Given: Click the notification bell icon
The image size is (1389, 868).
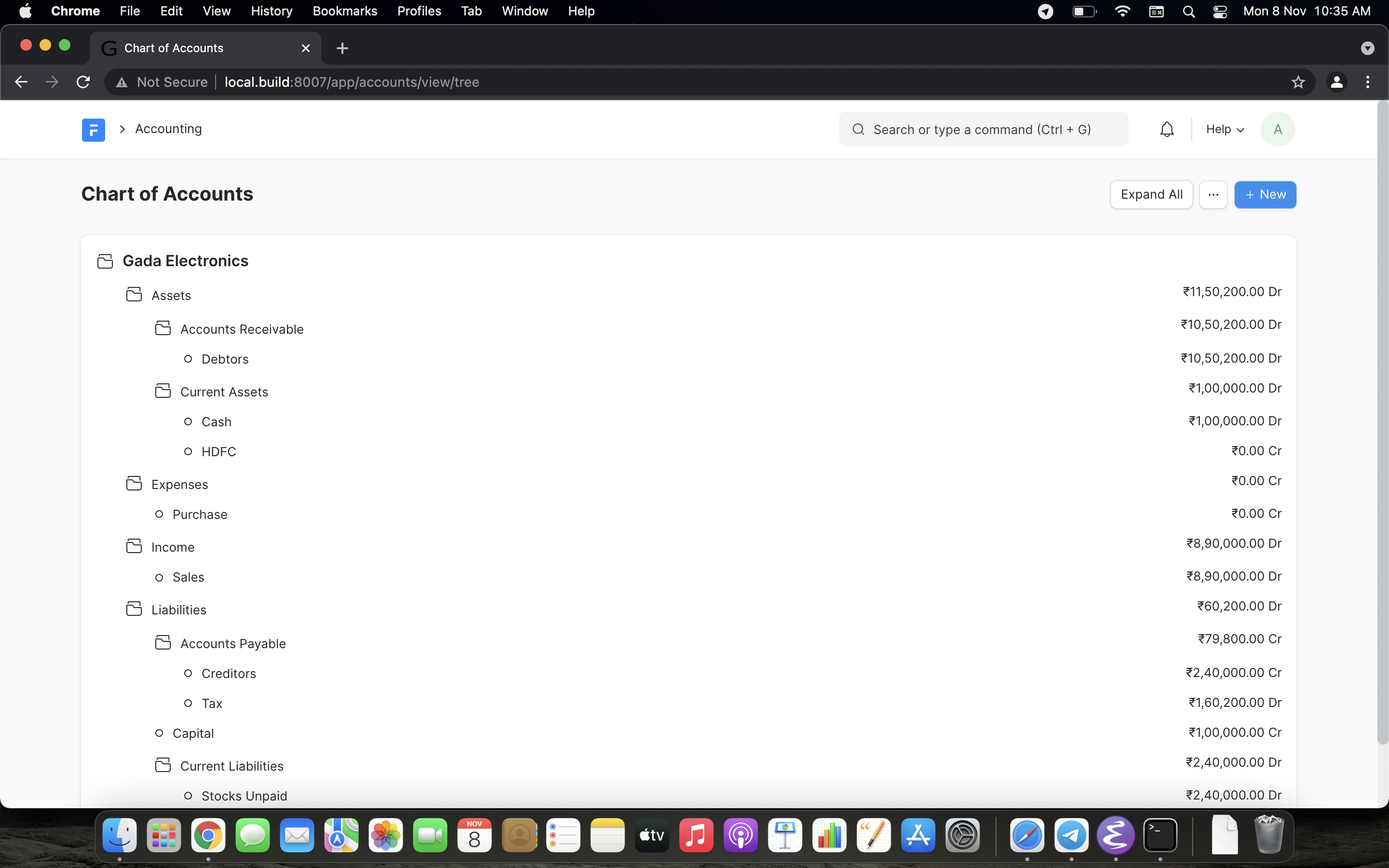Looking at the screenshot, I should click(1167, 128).
